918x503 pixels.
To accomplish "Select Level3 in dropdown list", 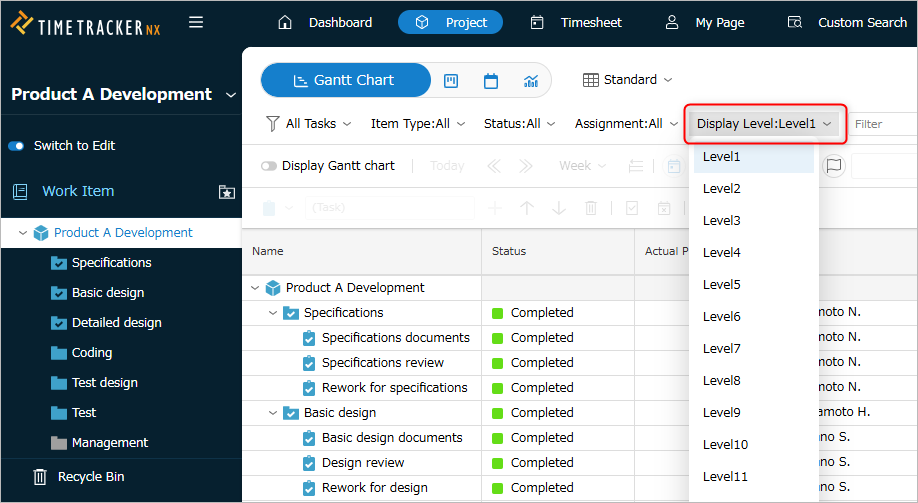I will (x=754, y=221).
